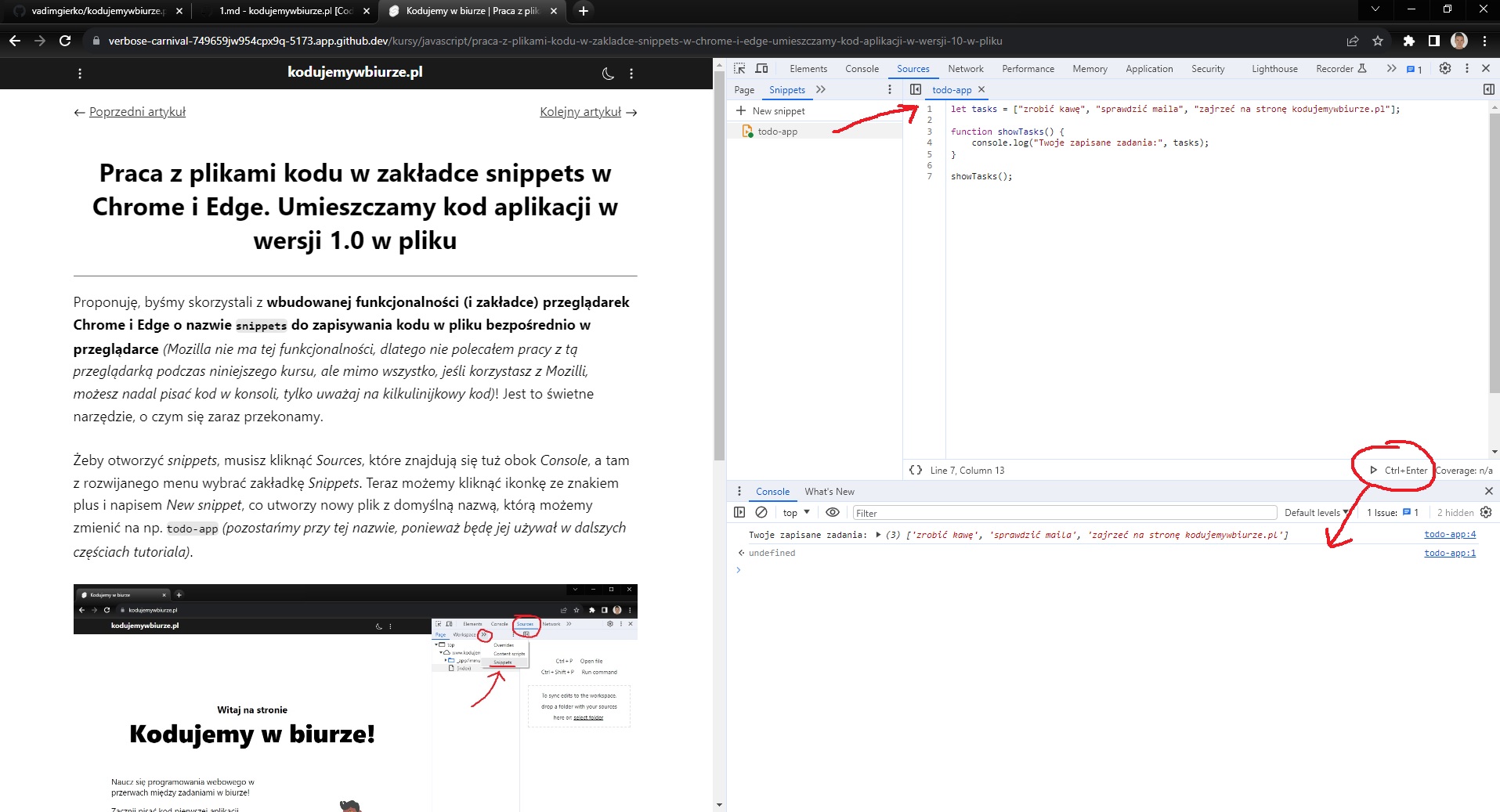Click the console Filter input field
Image resolution: width=1500 pixels, height=812 pixels.
(x=1064, y=513)
